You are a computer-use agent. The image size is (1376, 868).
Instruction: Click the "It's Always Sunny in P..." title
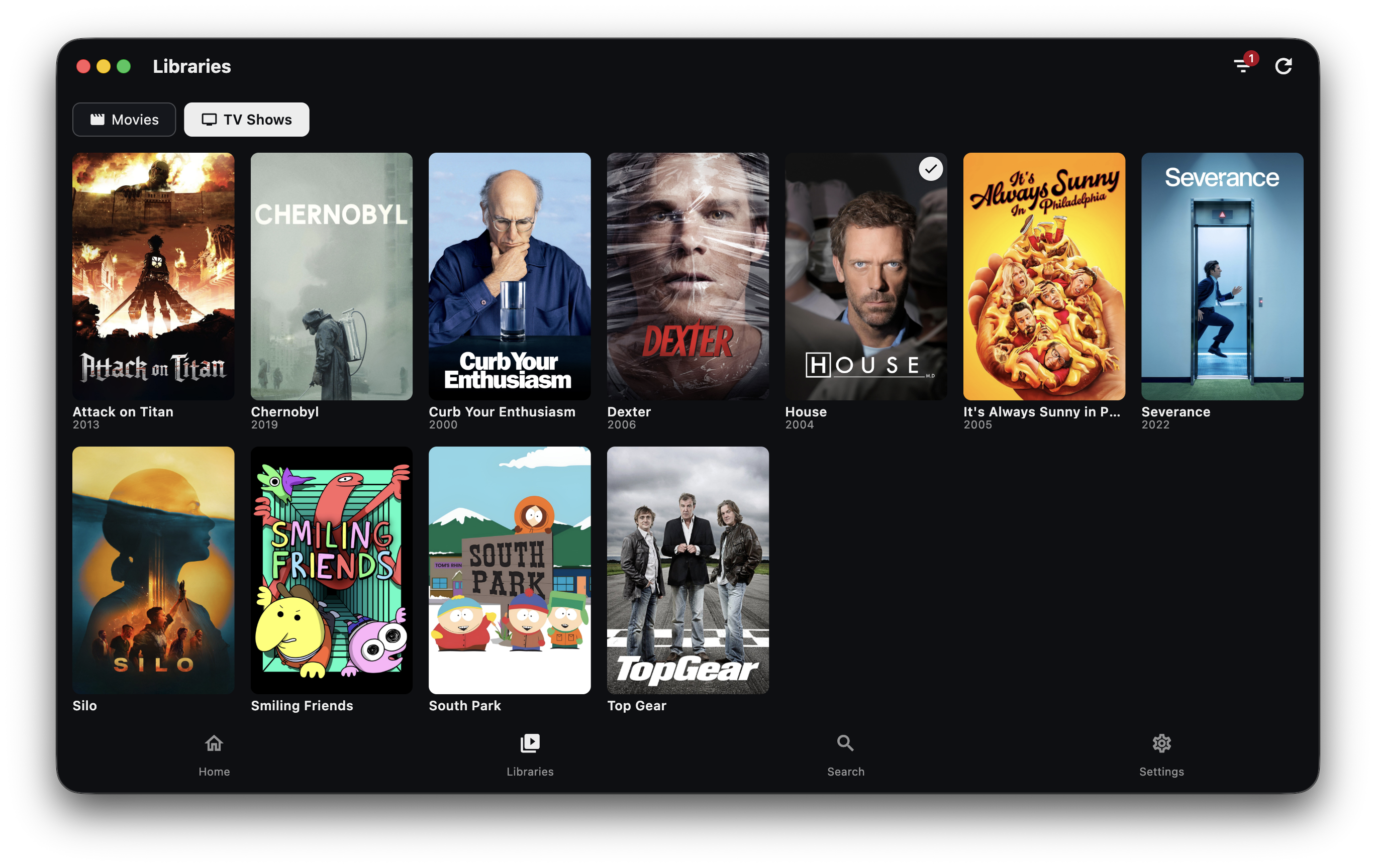[x=1042, y=412]
